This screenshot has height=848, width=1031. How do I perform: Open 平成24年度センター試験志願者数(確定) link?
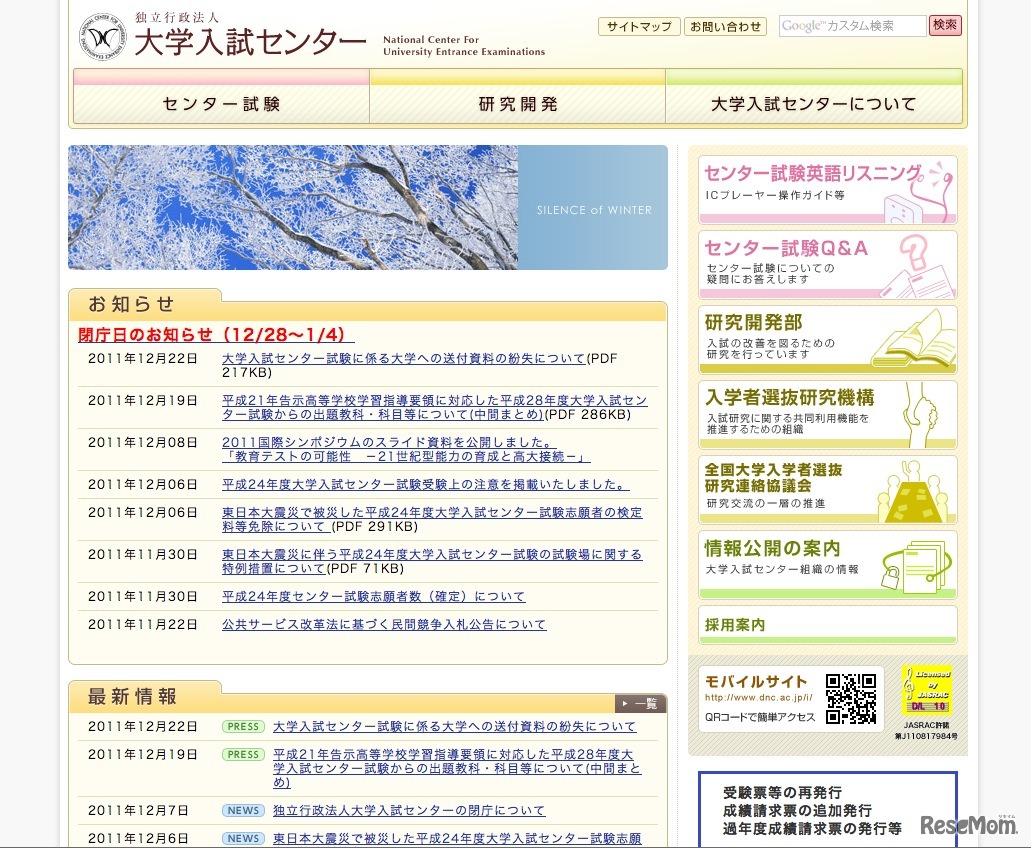click(373, 597)
